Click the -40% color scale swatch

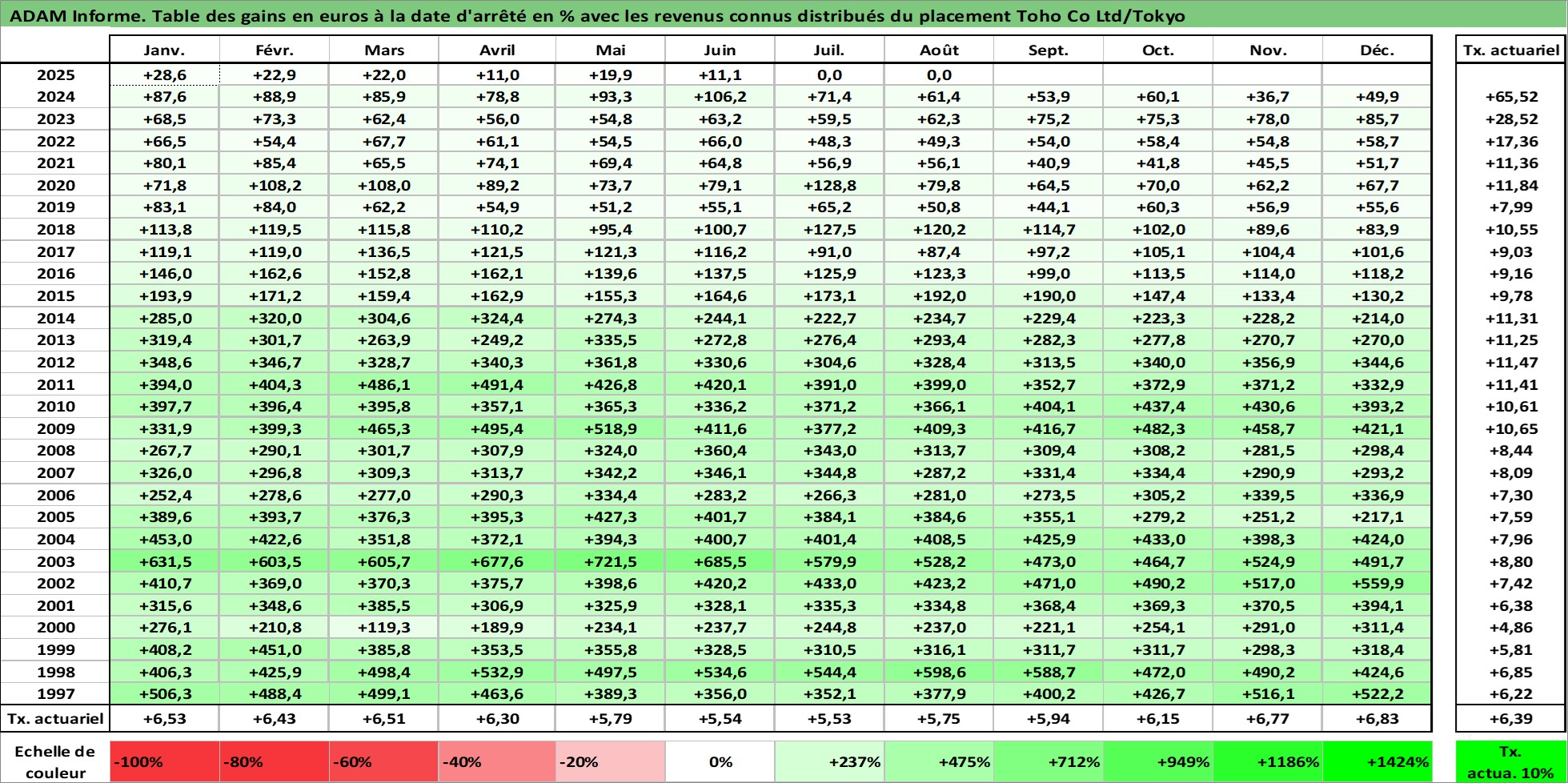pos(497,762)
